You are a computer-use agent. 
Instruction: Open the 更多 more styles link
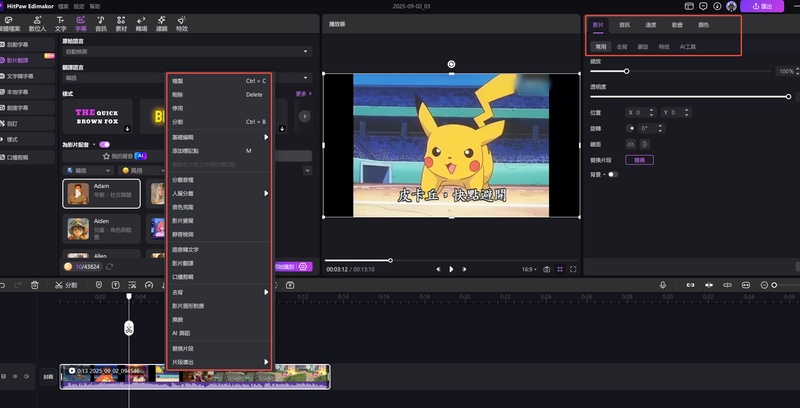tap(303, 94)
